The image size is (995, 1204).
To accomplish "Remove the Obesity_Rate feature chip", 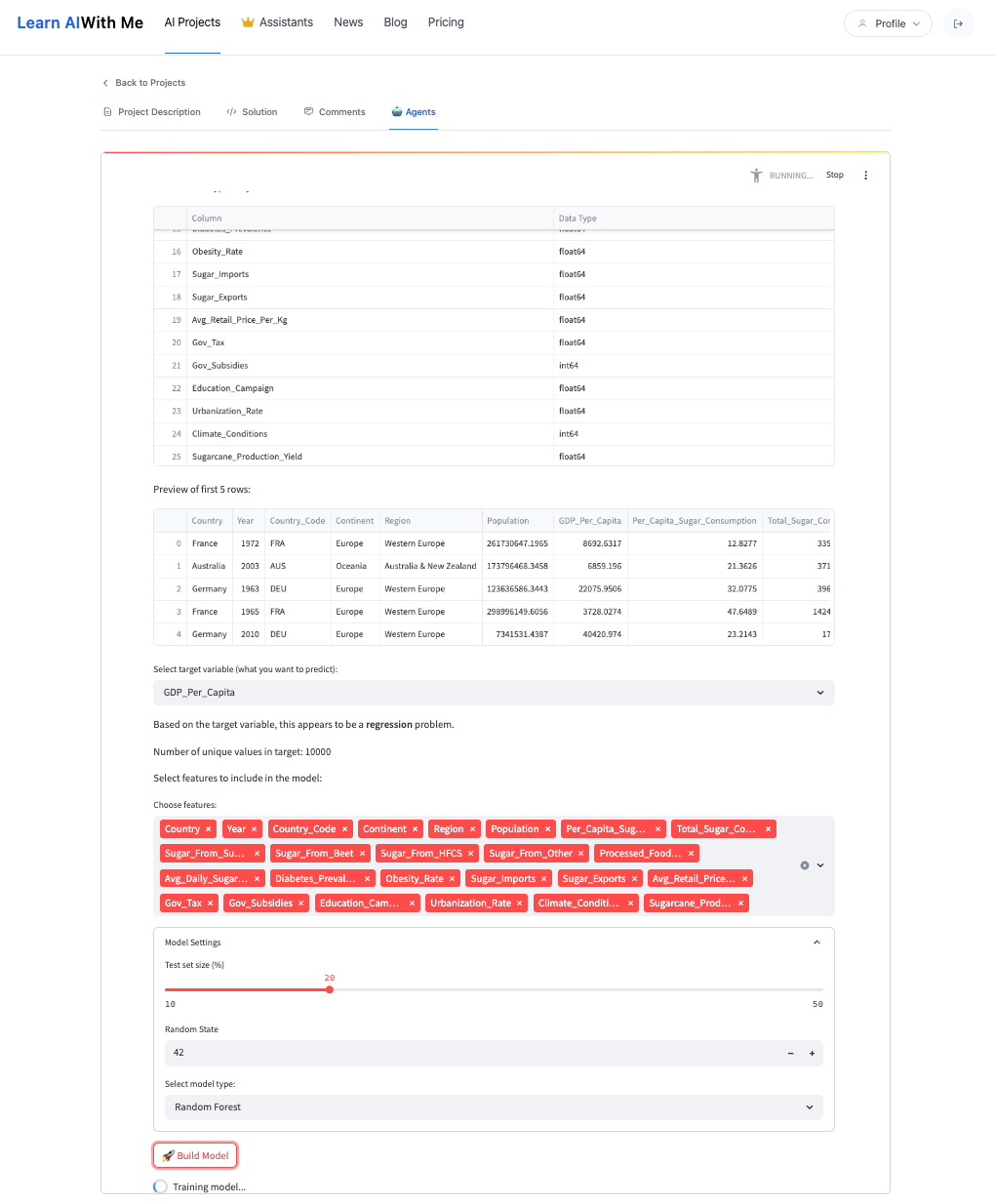I will (x=452, y=879).
